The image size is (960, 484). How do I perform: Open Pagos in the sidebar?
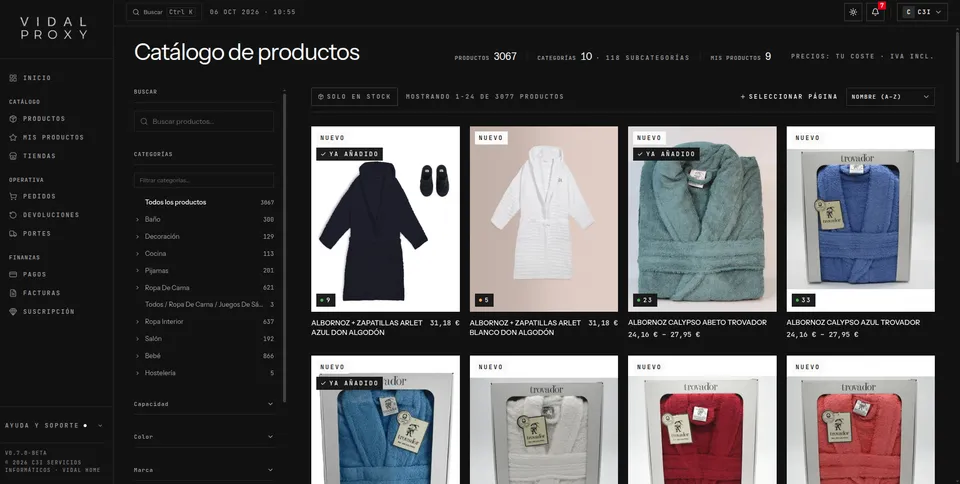(x=34, y=274)
